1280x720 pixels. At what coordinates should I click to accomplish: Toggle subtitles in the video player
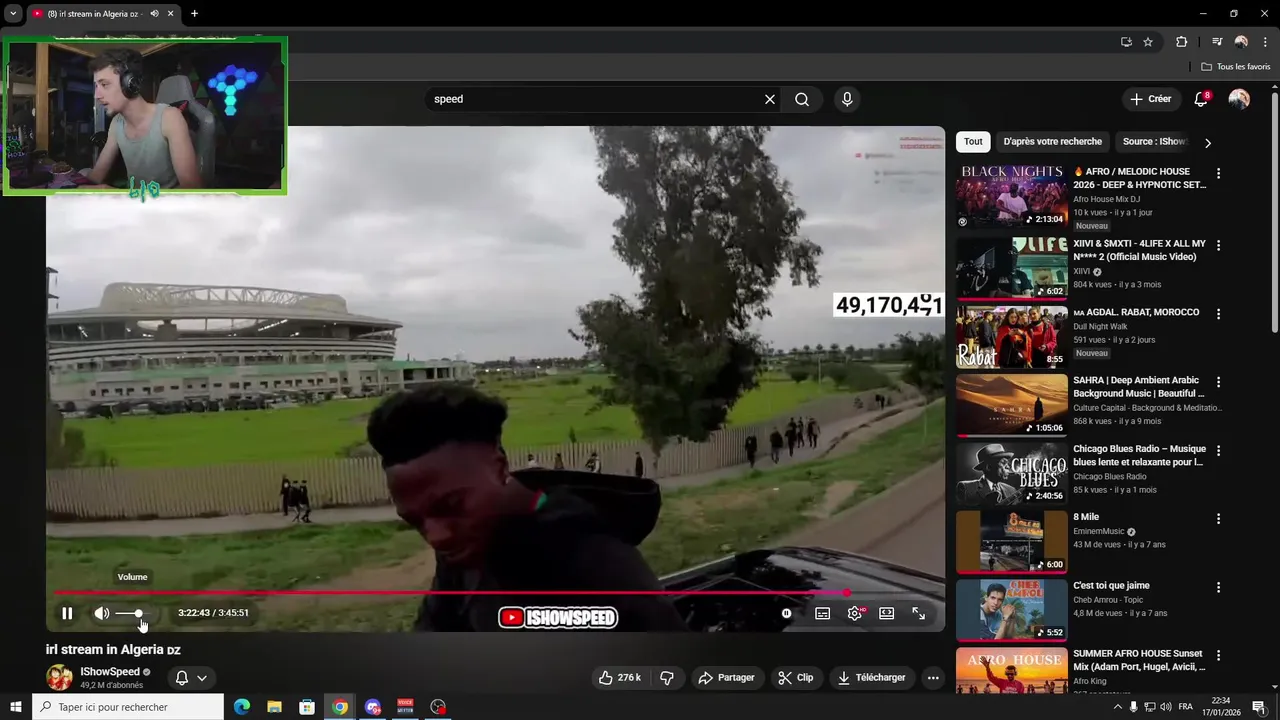pyautogui.click(x=822, y=613)
